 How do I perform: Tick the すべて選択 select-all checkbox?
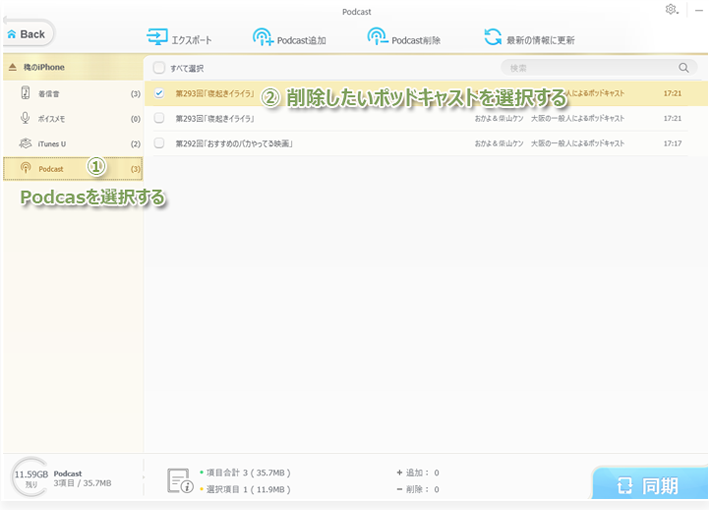[159, 68]
